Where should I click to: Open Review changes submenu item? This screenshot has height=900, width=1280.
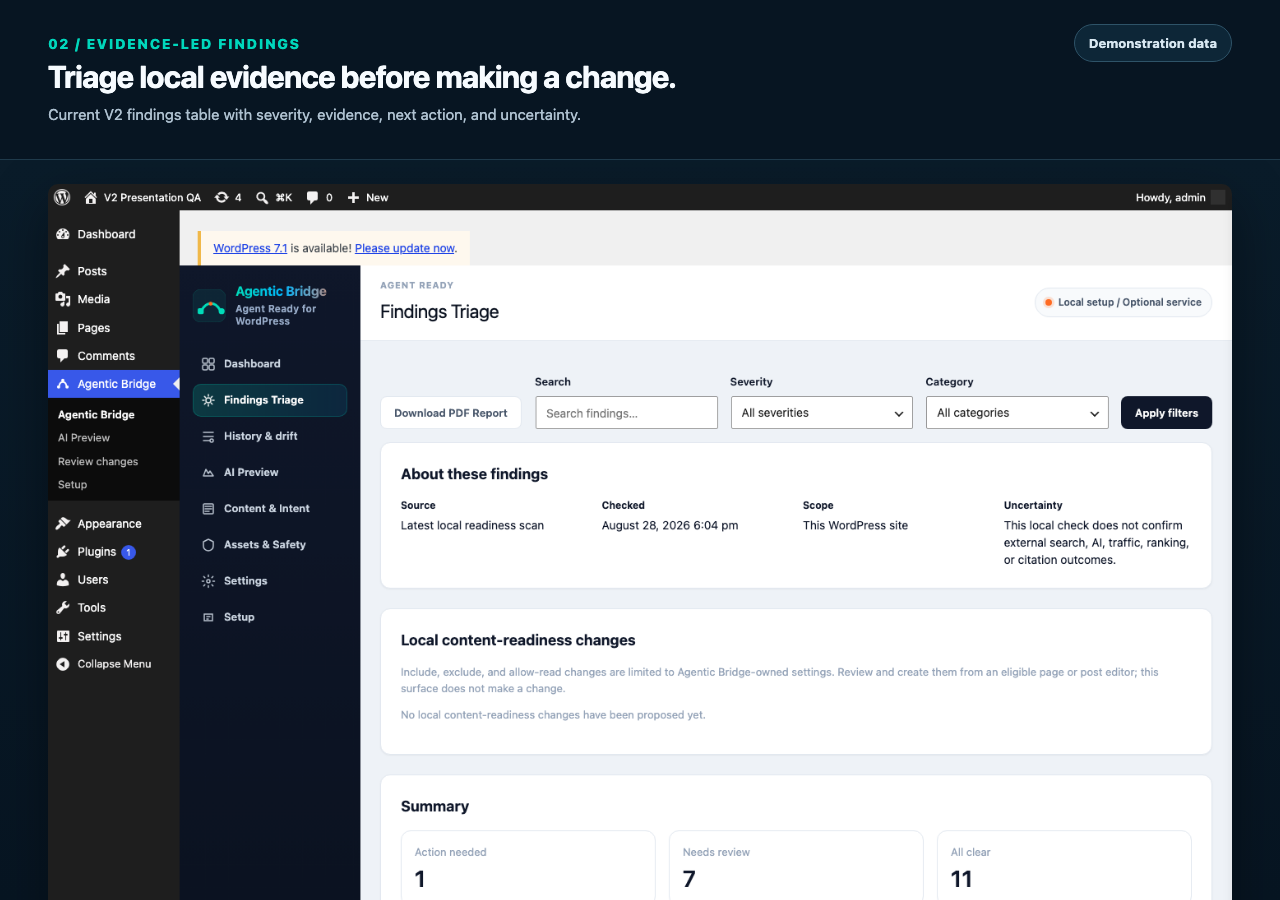[98, 461]
